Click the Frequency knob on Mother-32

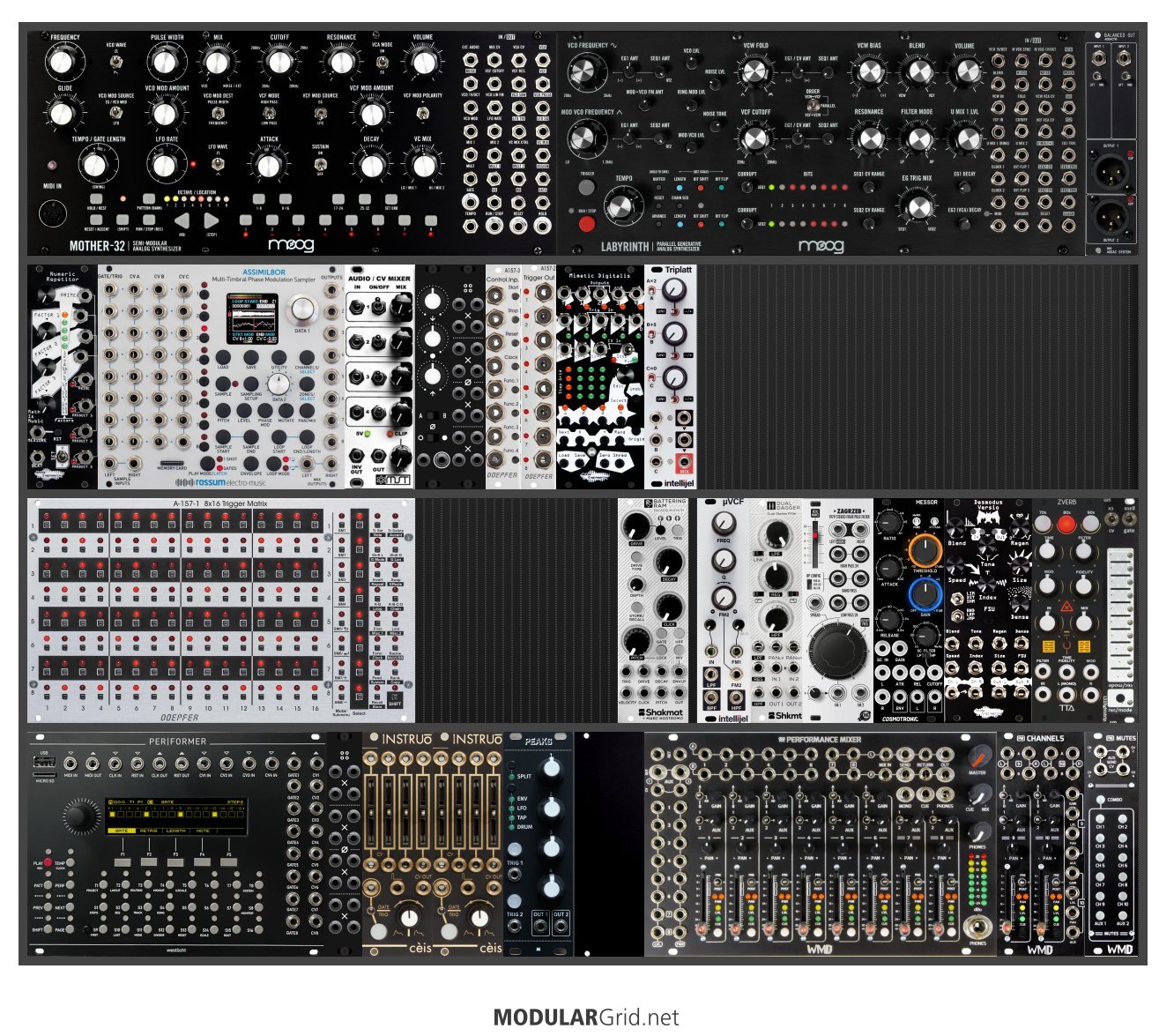62,62
